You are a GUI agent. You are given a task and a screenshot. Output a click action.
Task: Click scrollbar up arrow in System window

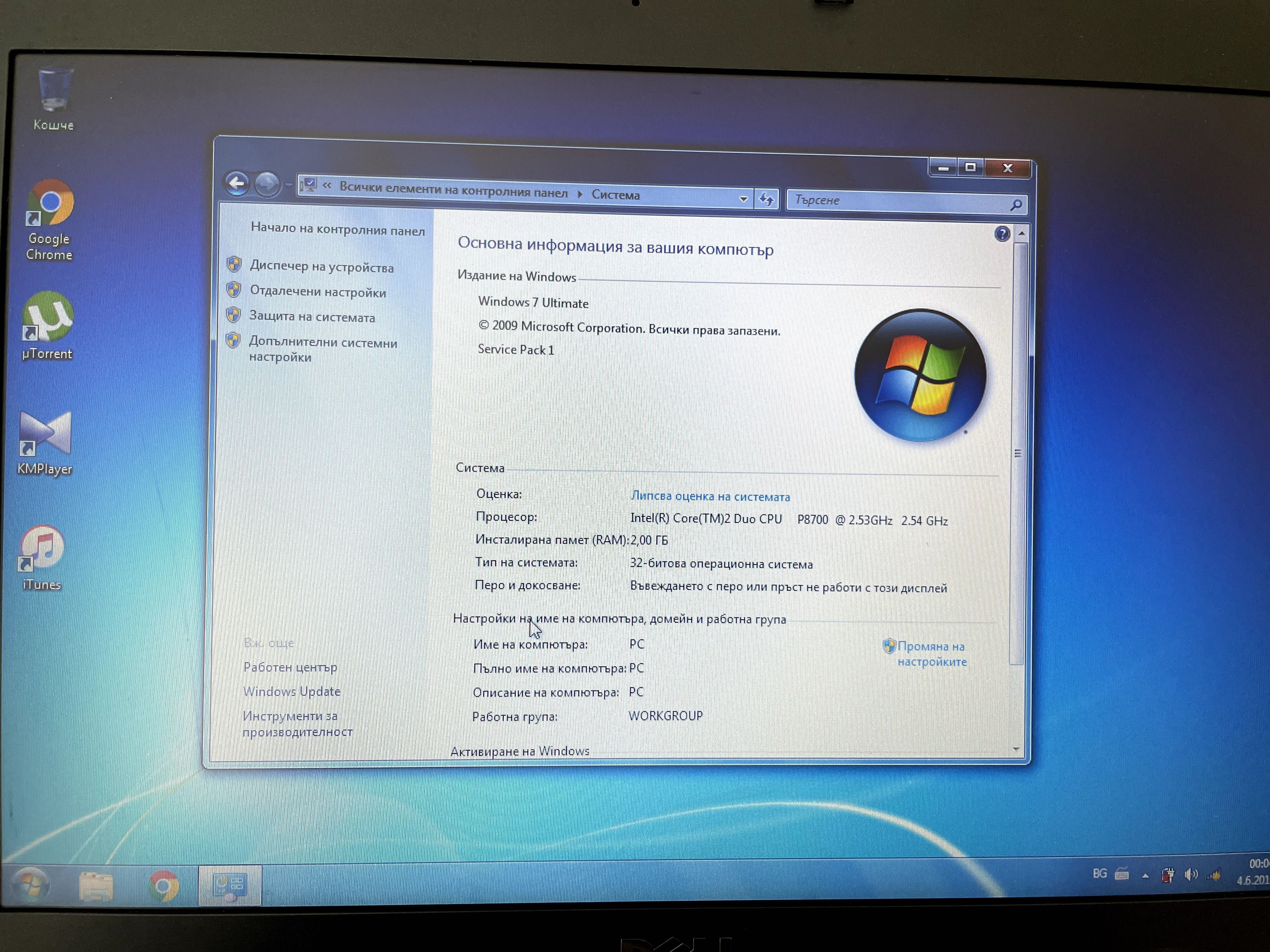pyautogui.click(x=1021, y=234)
